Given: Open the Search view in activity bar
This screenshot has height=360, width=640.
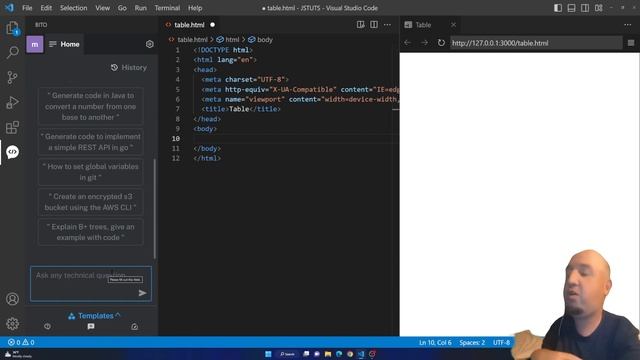Looking at the screenshot, I should pos(12,52).
